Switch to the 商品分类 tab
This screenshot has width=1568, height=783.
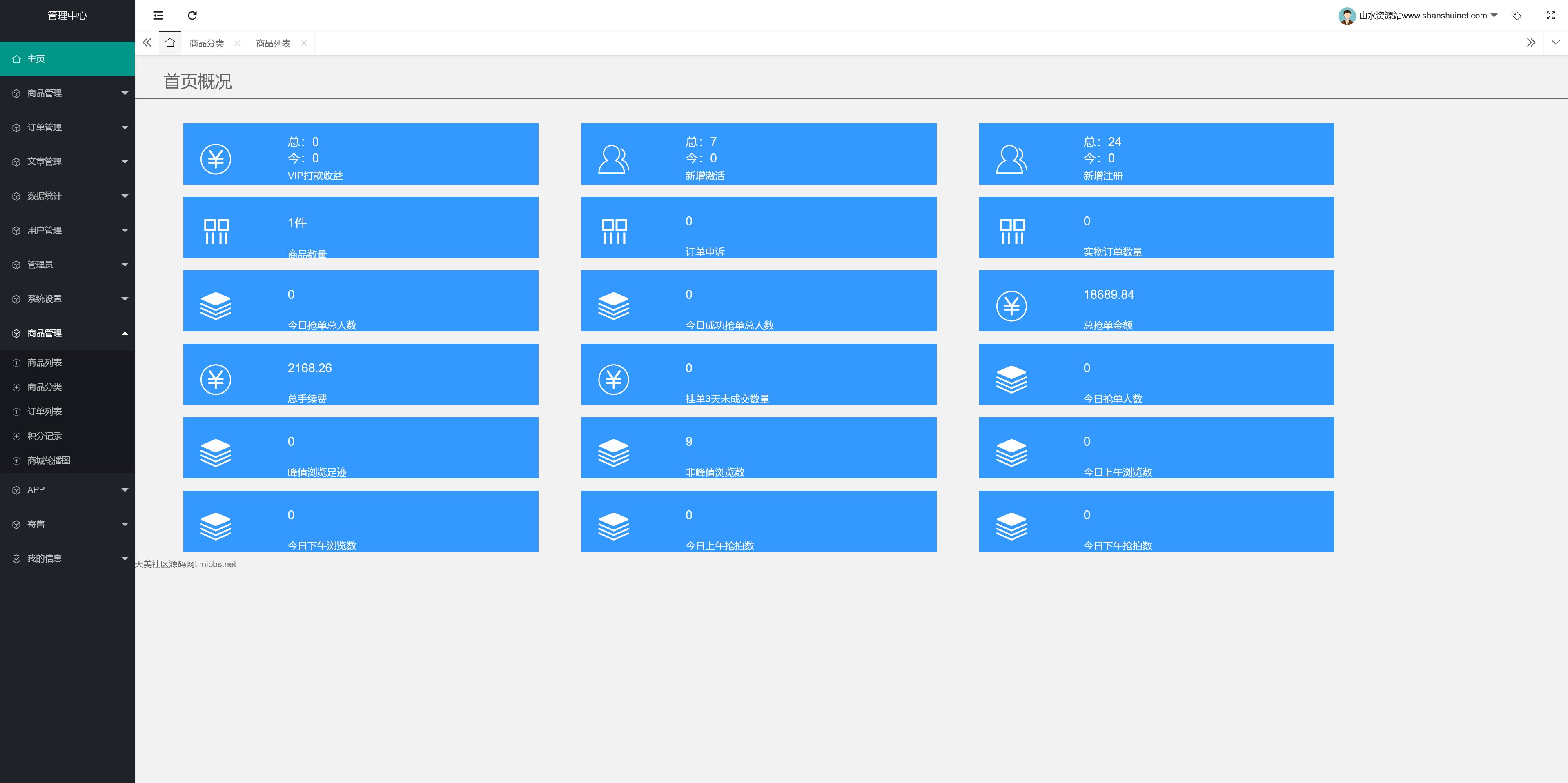tap(206, 43)
